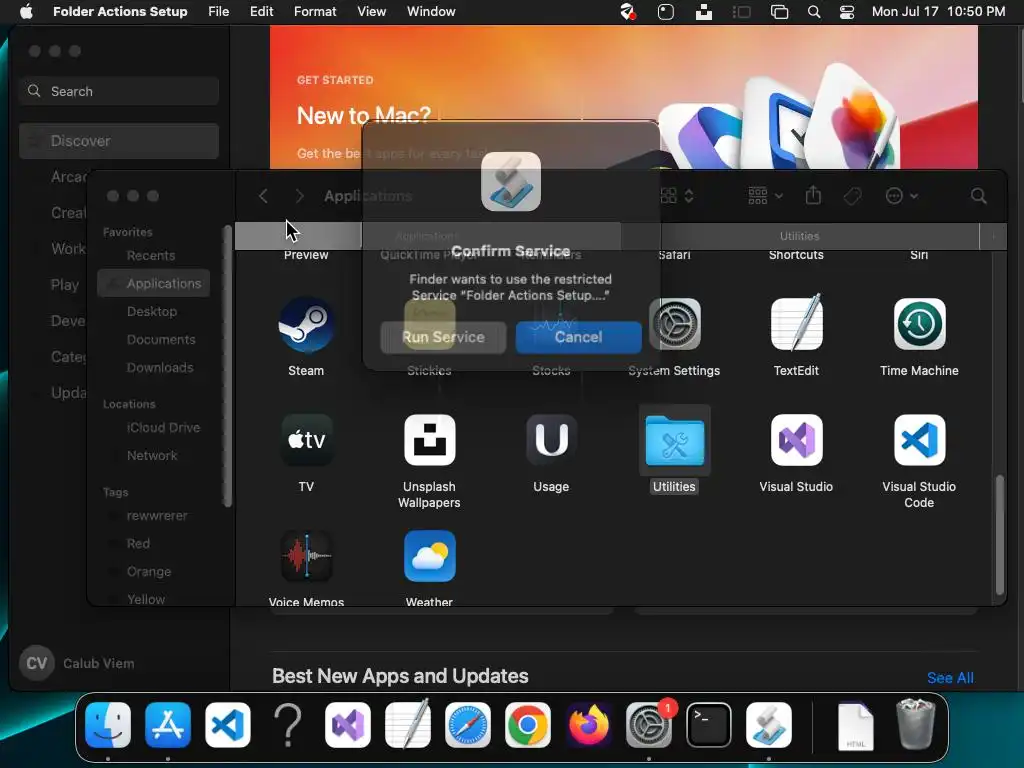
Task: Open Voice Memos app icon
Action: pos(306,556)
